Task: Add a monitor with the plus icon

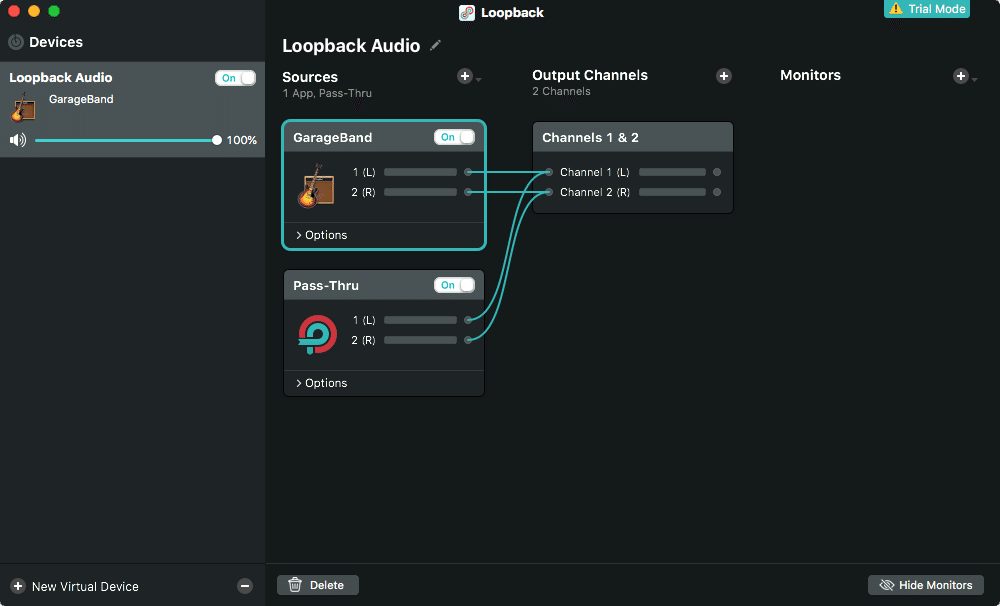Action: coord(960,76)
